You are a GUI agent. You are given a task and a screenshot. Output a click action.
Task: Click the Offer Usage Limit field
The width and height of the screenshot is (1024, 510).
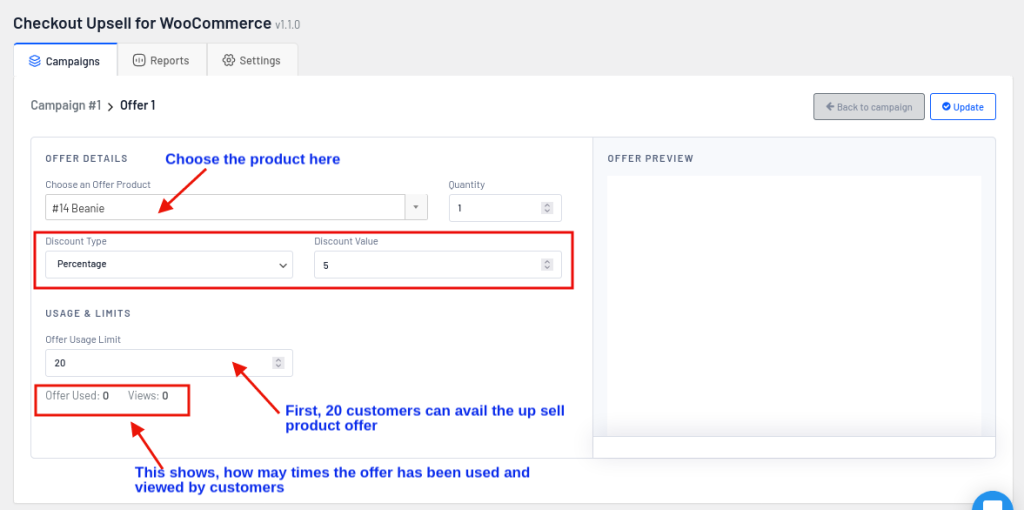click(x=169, y=363)
